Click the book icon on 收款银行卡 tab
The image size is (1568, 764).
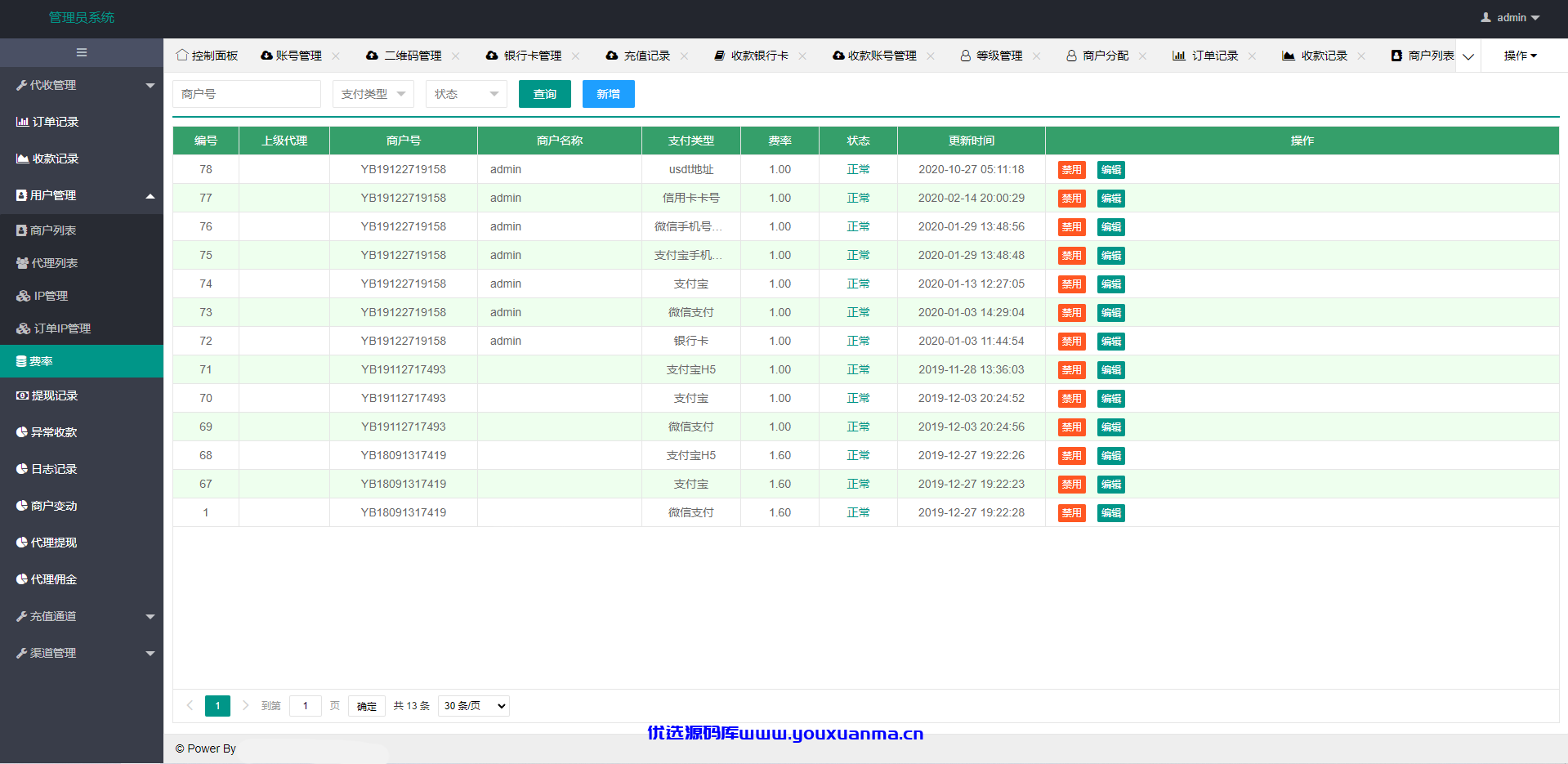tap(720, 56)
